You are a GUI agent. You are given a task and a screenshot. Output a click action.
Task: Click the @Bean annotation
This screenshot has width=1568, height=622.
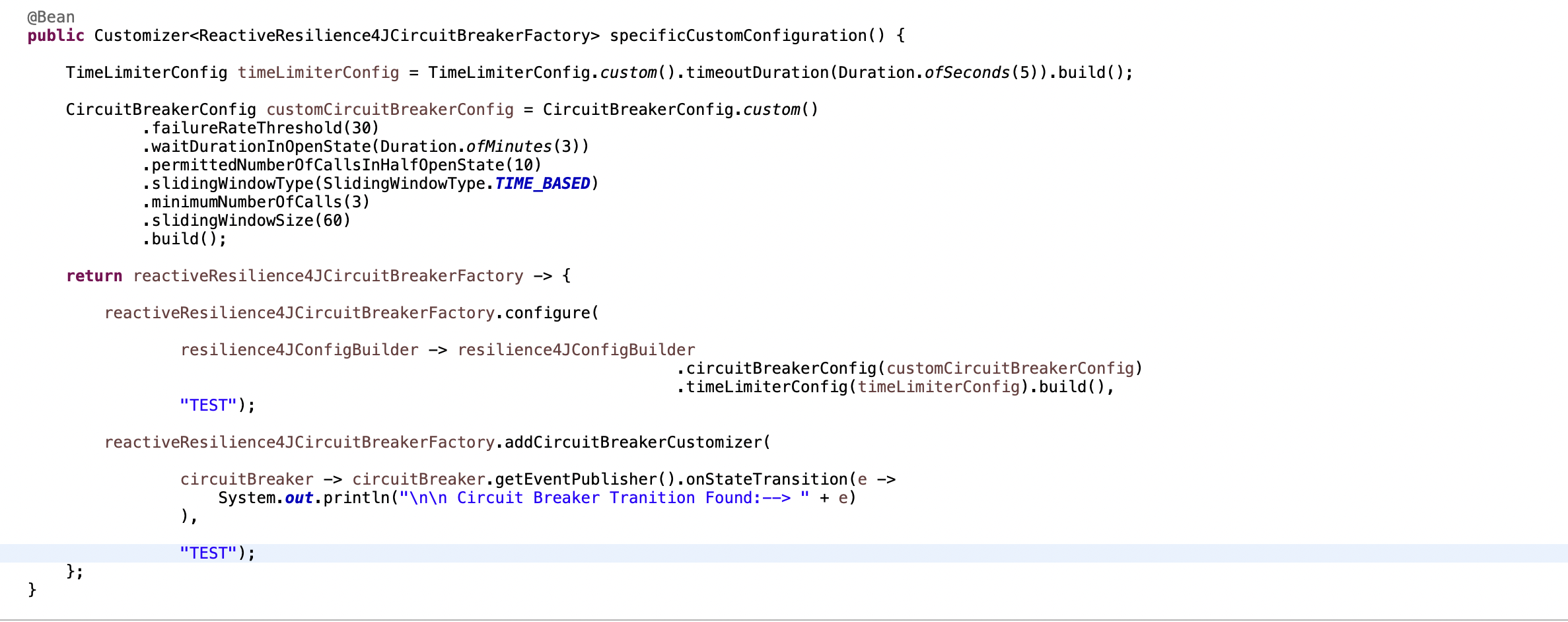point(51,17)
